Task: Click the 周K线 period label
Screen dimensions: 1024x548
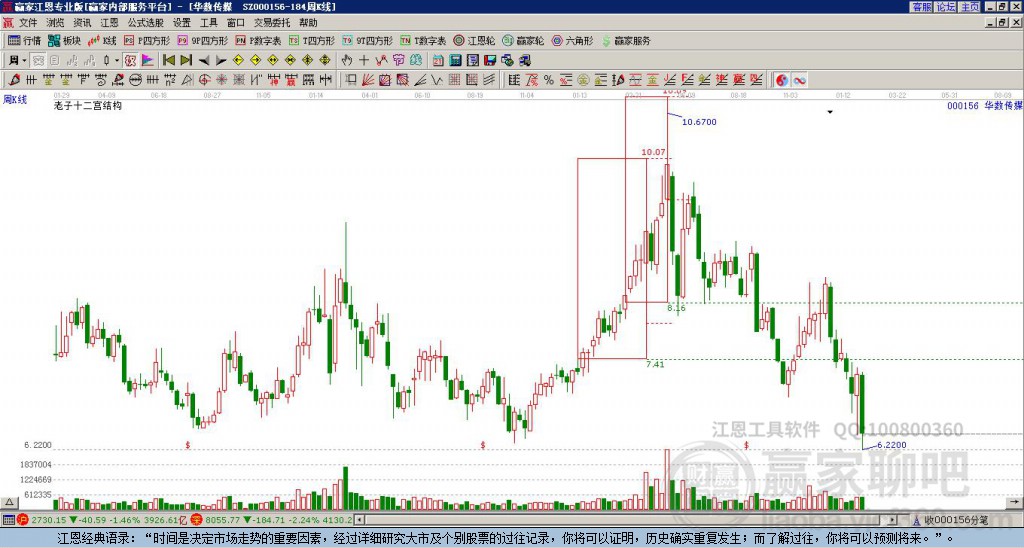Action: pos(15,100)
